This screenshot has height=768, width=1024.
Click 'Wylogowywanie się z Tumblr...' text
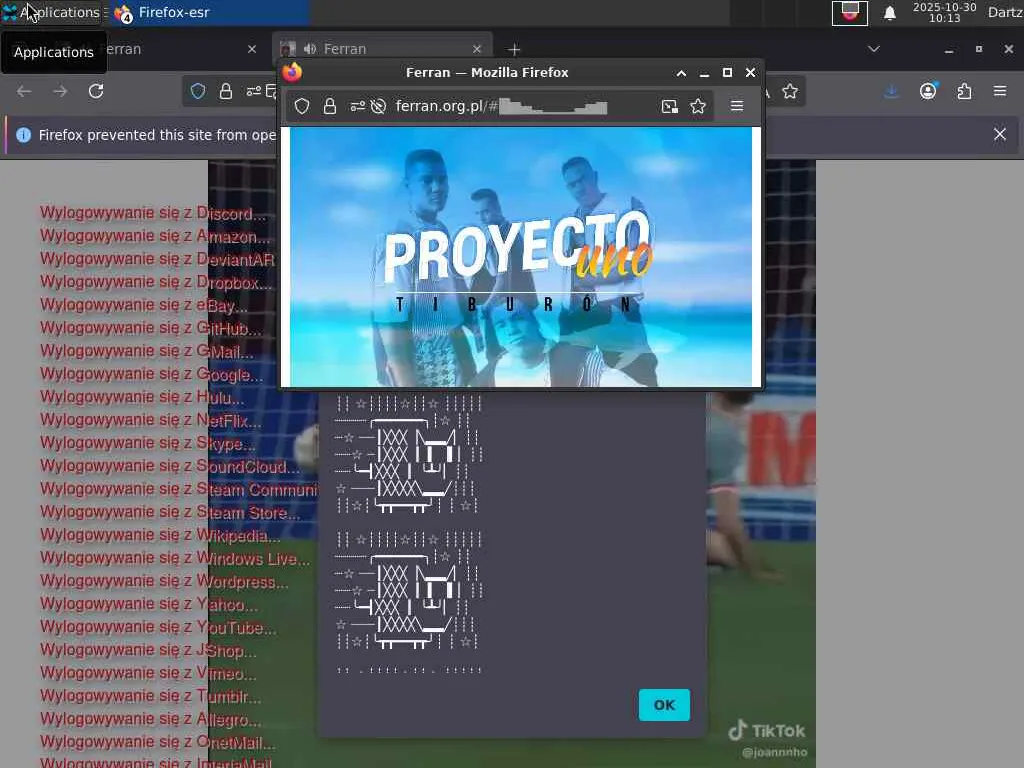(150, 696)
